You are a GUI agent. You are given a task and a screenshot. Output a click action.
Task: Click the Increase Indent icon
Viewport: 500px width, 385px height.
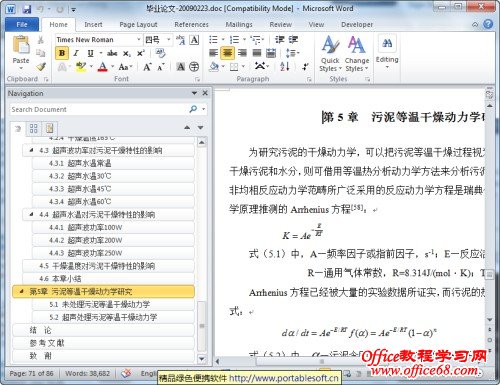[293, 40]
